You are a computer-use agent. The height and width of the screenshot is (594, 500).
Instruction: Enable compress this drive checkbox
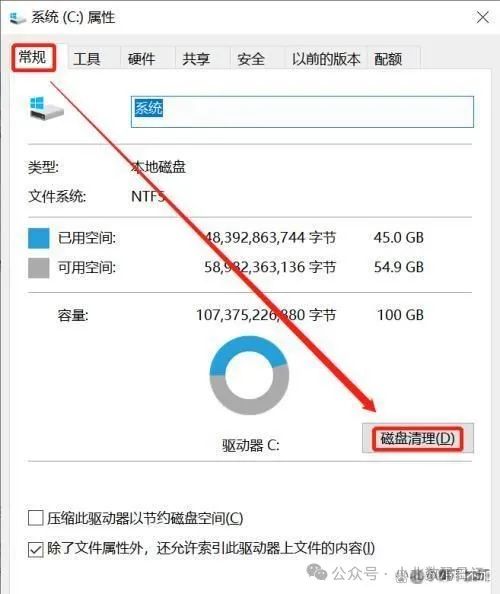(35, 518)
